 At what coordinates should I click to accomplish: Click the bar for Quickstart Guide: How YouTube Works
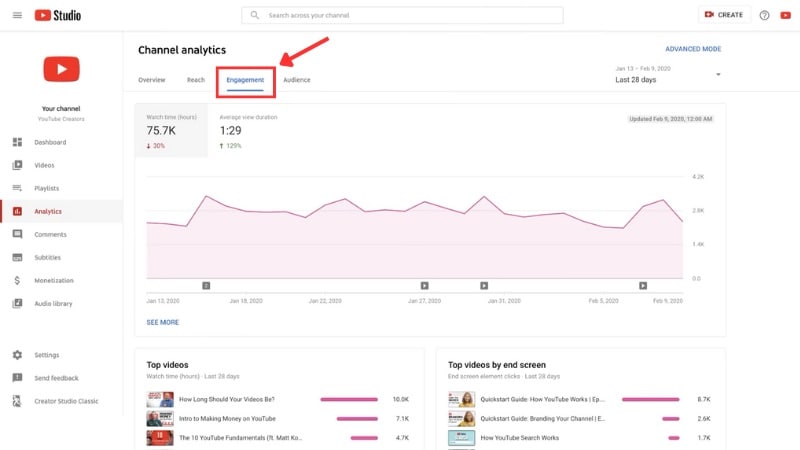coord(651,399)
